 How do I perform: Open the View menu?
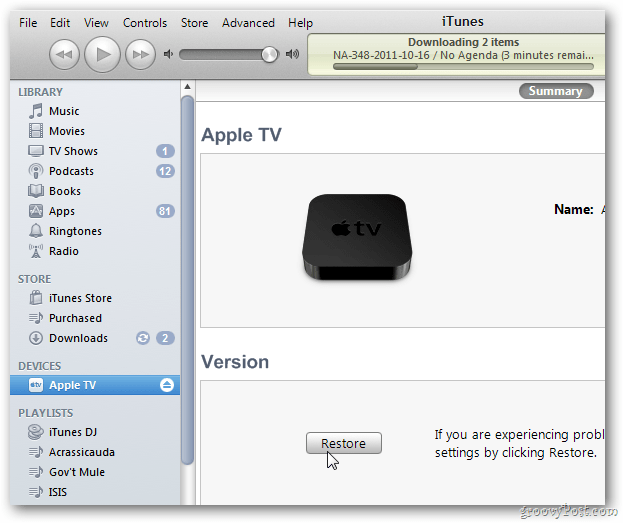coord(96,23)
